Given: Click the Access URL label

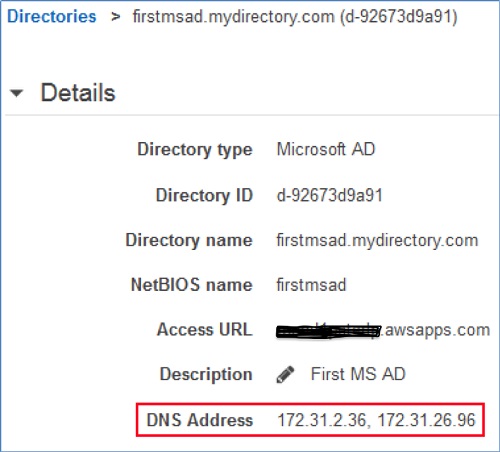Looking at the screenshot, I should coord(205,330).
